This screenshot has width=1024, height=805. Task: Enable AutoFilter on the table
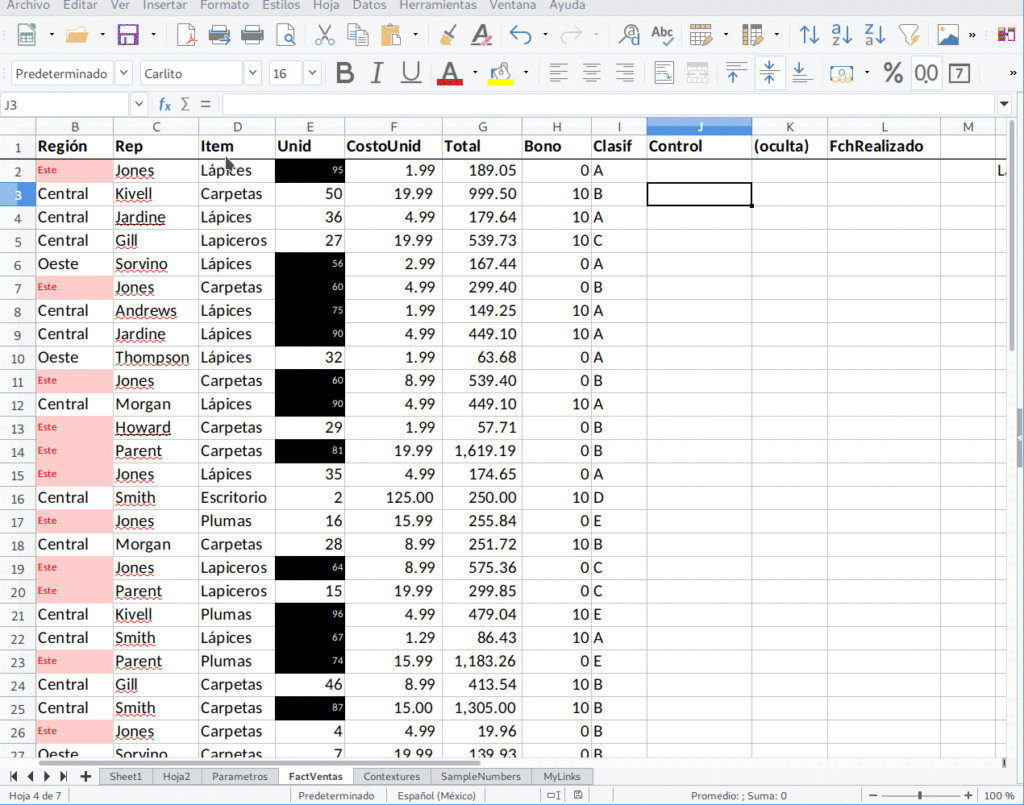908,33
